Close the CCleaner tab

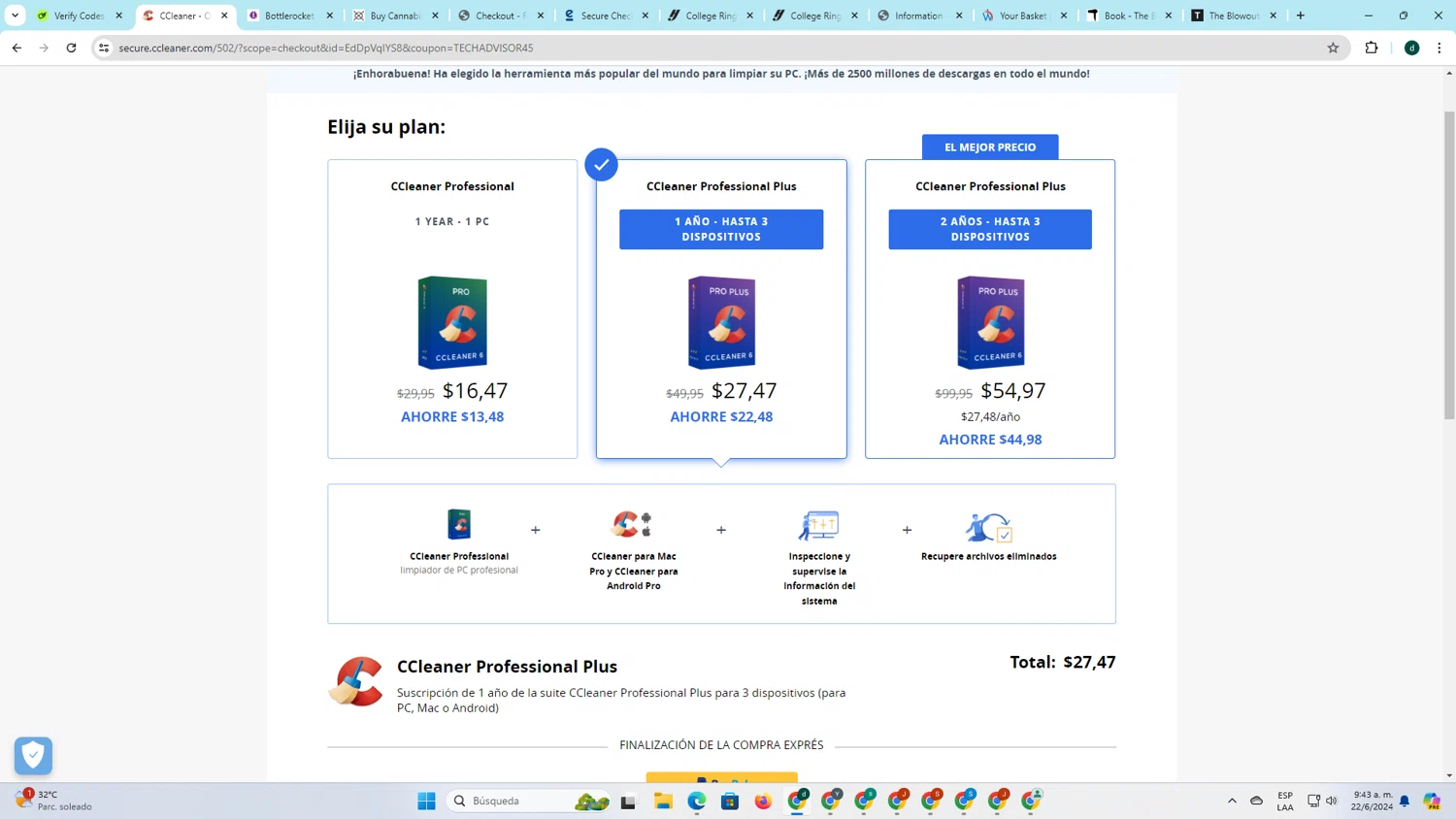[224, 16]
